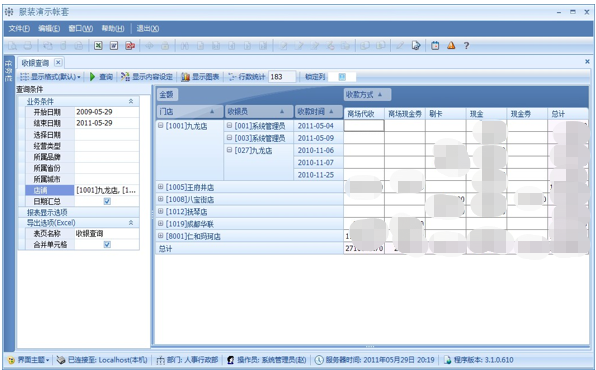
Task: Open the 窗口(W) menu
Action: point(81,29)
